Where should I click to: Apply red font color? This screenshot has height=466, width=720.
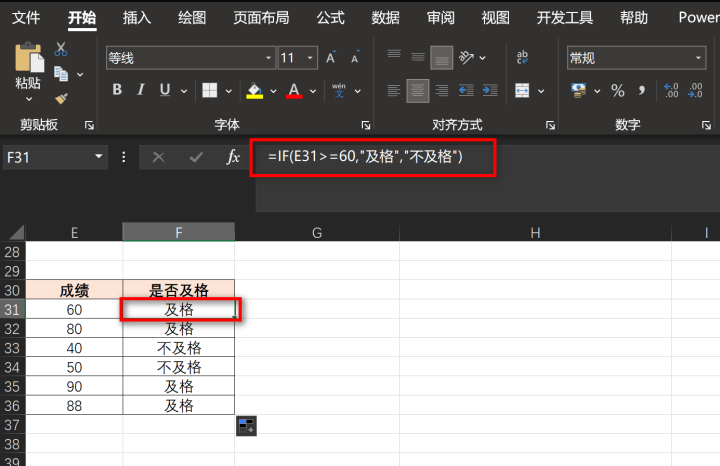[294, 90]
